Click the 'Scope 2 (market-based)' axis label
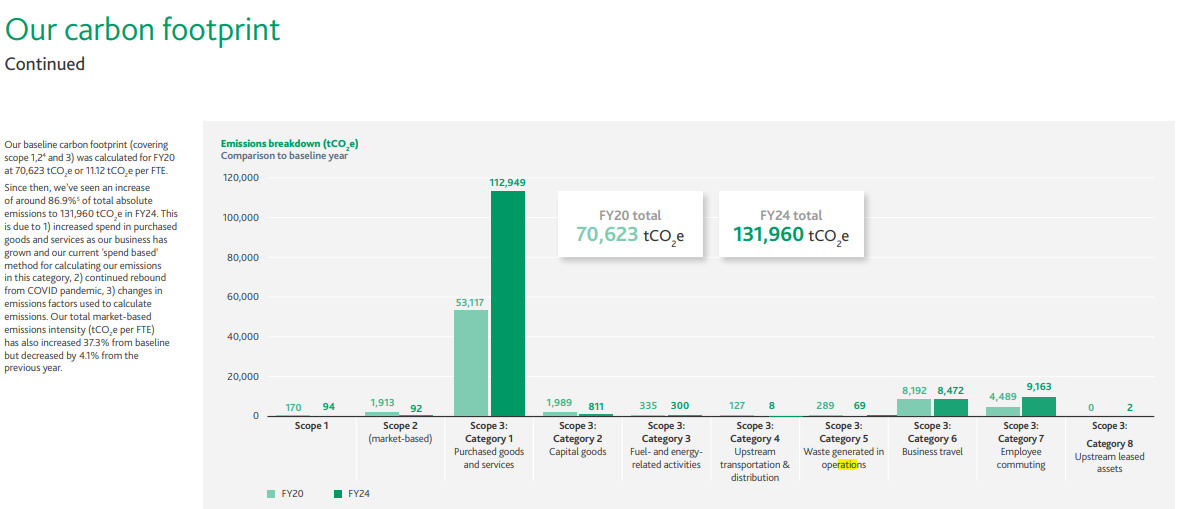 (x=398, y=432)
